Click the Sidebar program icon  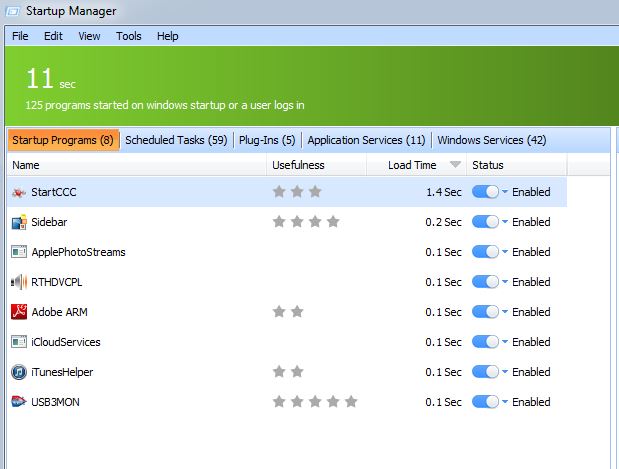tap(19, 222)
